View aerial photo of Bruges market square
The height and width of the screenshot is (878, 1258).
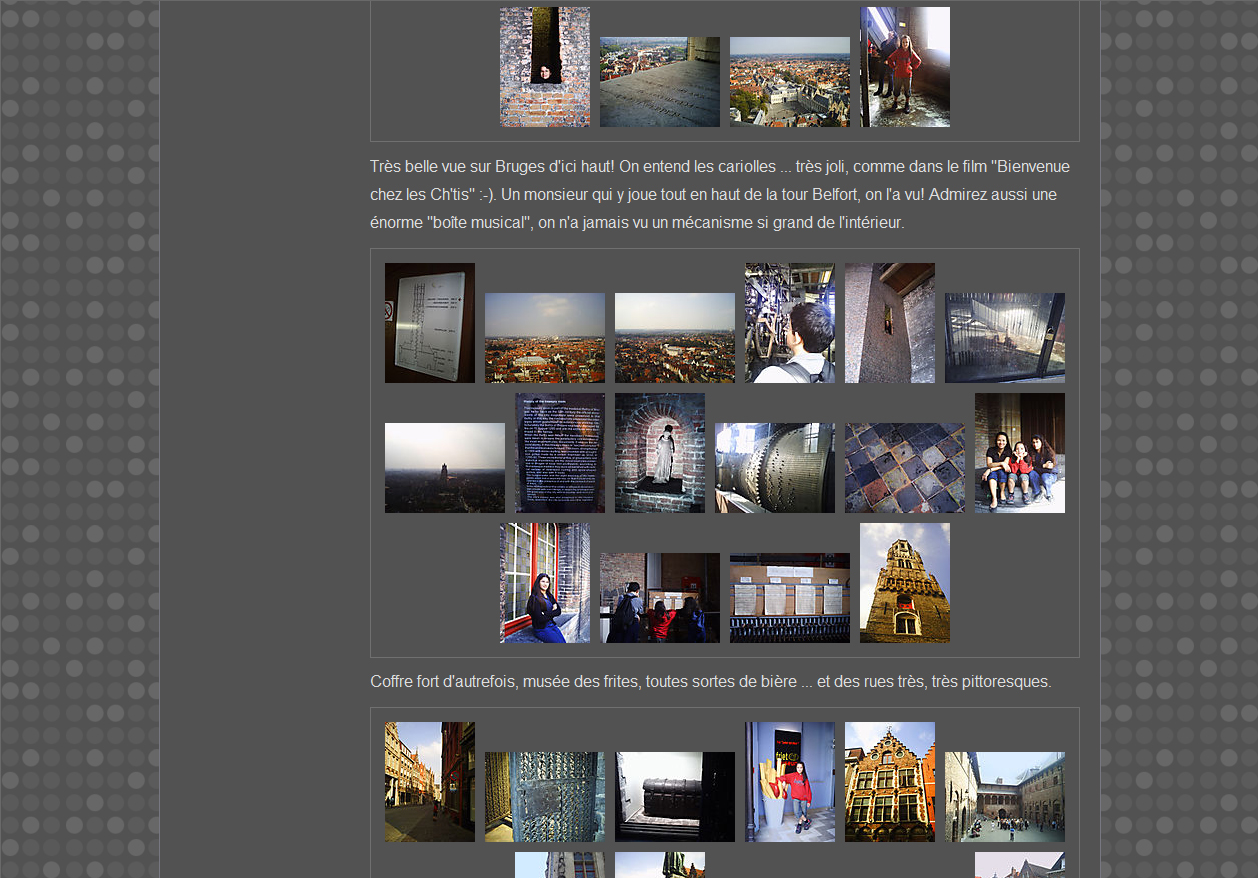[789, 82]
